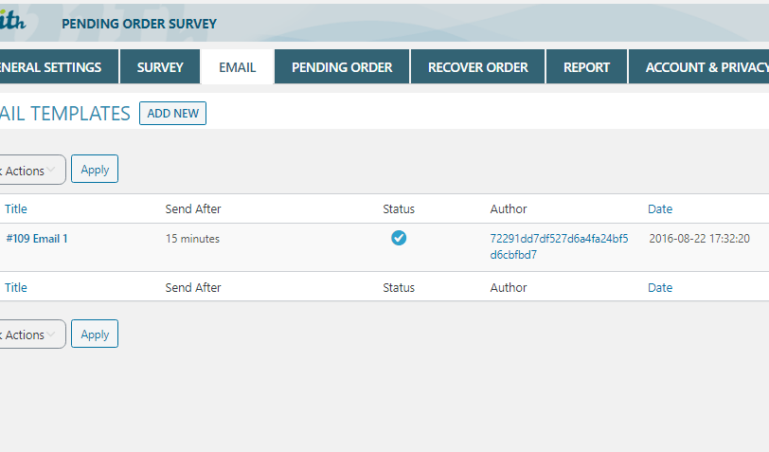Sort by the Date column header at the top
This screenshot has height=452, width=769.
tap(660, 209)
